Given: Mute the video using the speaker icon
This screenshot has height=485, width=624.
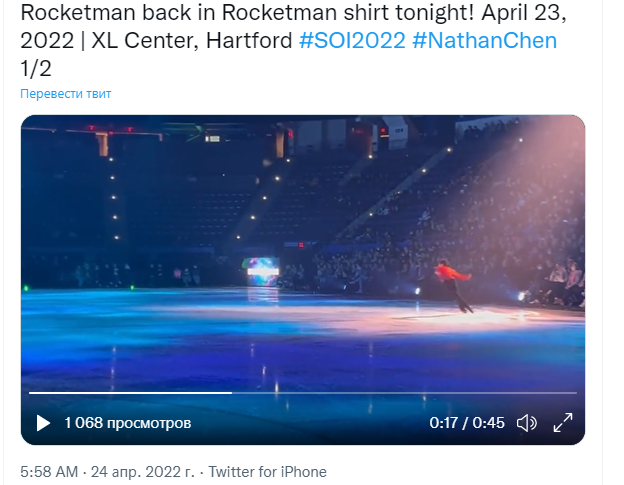Looking at the screenshot, I should point(526,423).
